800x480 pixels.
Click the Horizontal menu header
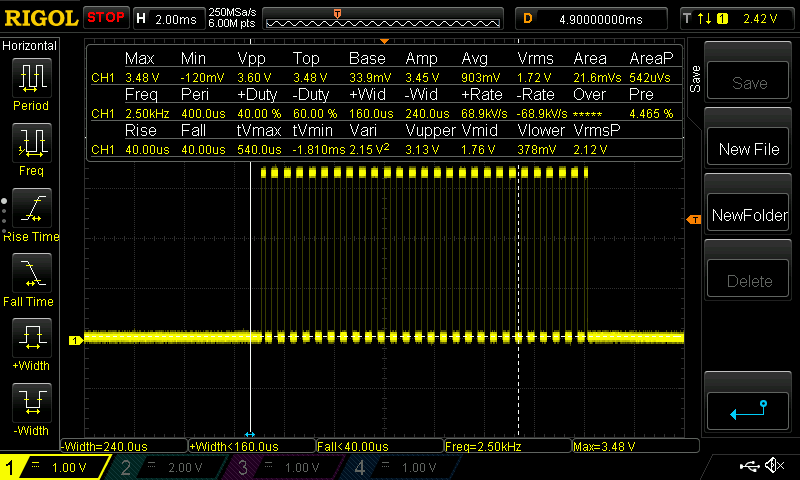tap(30, 46)
